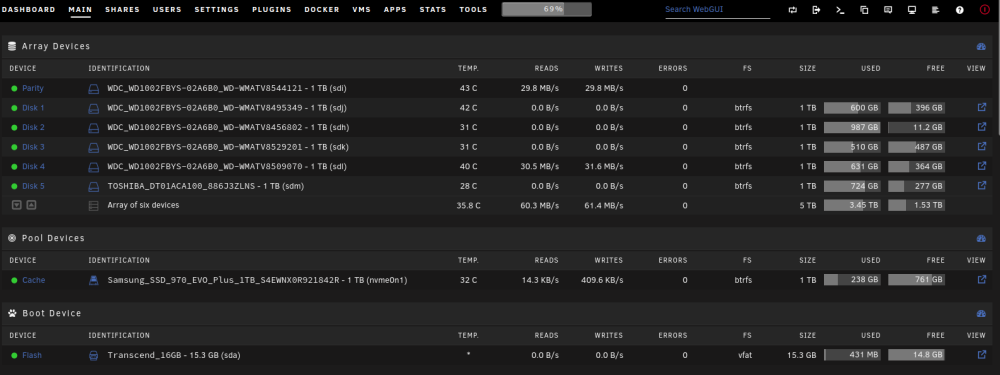Click the up arrow toggle under Disk 5

pos(31,205)
